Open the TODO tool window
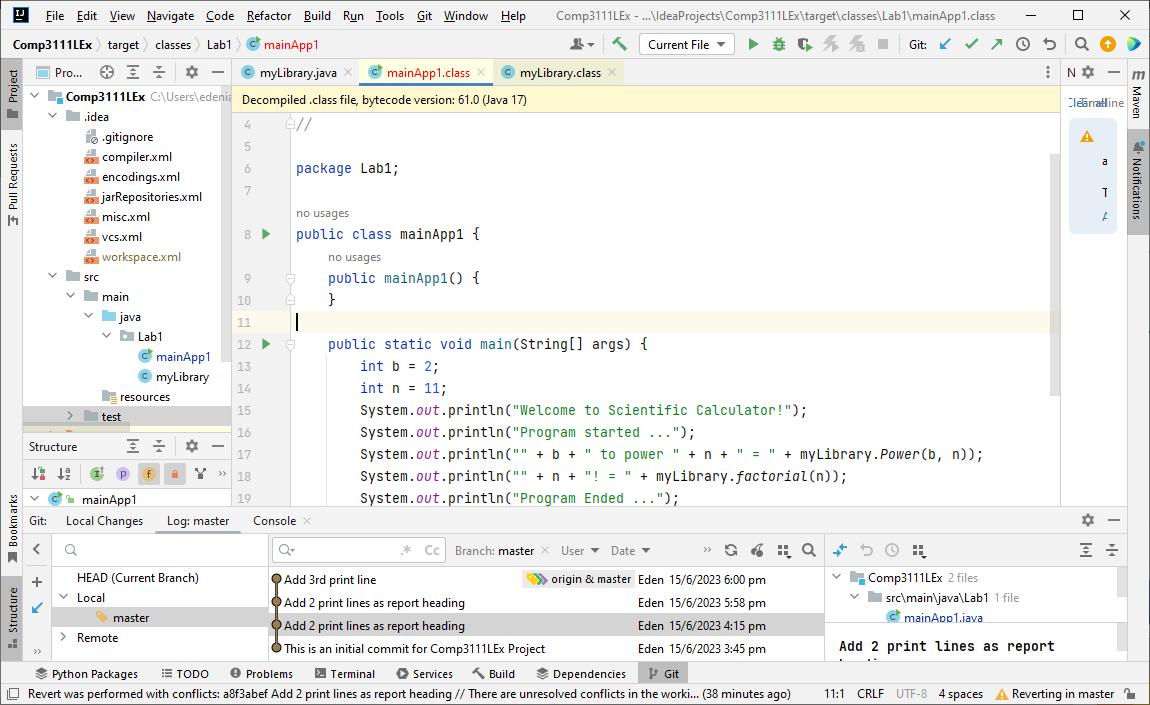 (x=193, y=673)
